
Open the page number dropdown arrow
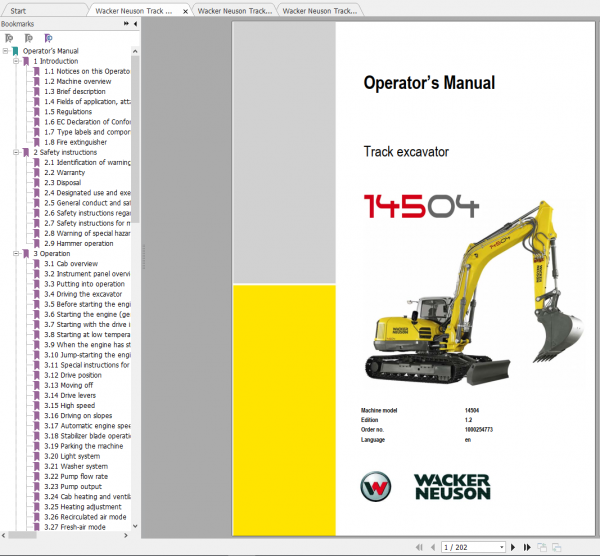(x=501, y=547)
